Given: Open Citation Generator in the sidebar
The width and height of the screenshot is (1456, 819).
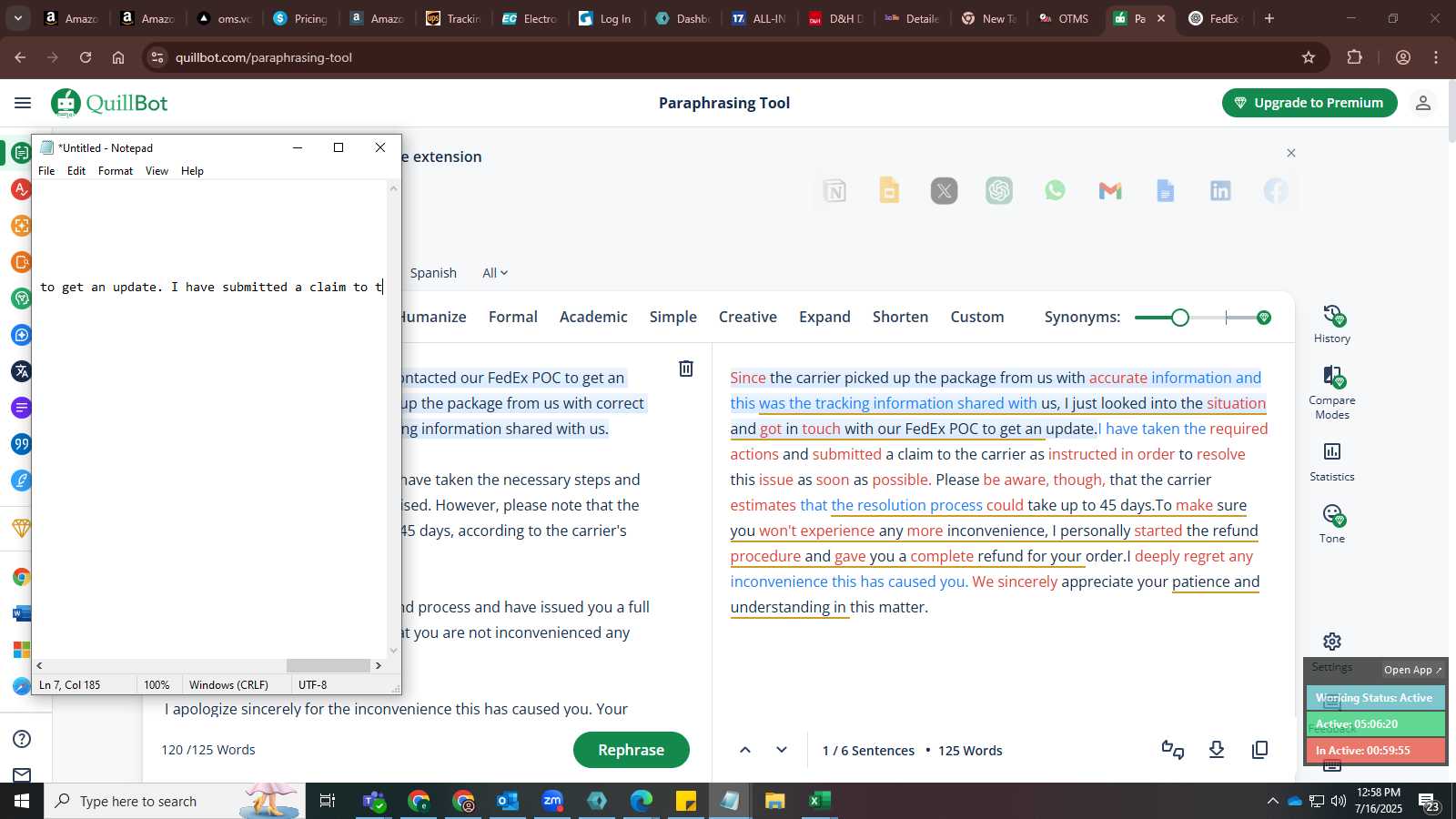Looking at the screenshot, I should 21,444.
